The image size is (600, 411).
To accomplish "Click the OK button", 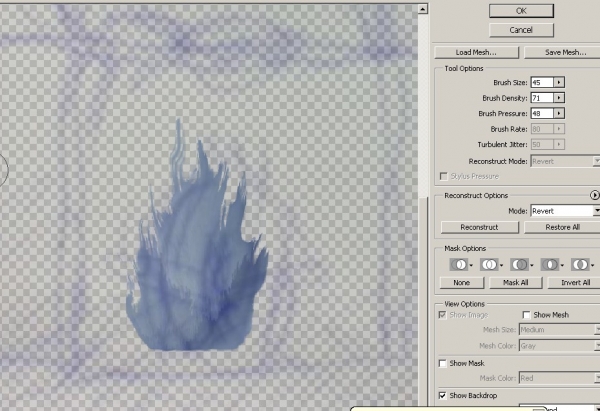I will (x=521, y=11).
